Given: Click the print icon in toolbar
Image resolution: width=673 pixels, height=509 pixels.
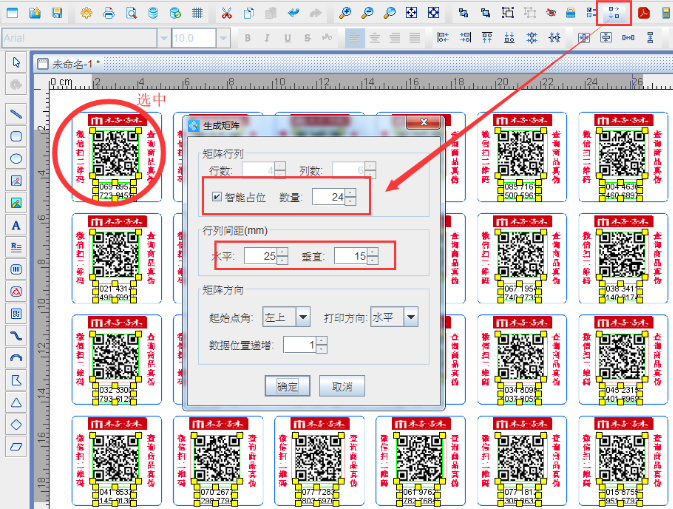Looking at the screenshot, I should click(x=107, y=13).
